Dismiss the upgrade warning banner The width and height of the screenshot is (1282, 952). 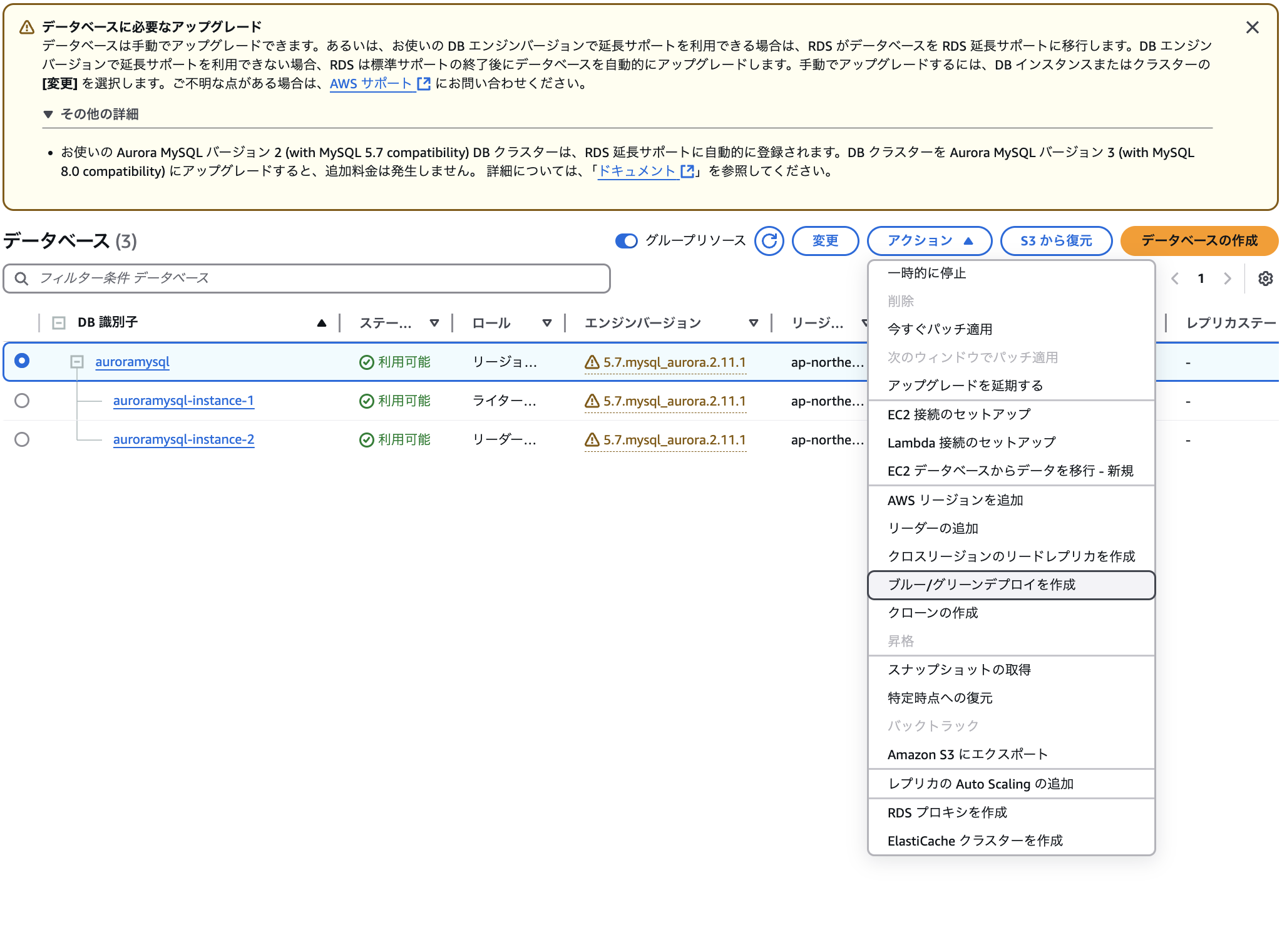click(x=1252, y=28)
